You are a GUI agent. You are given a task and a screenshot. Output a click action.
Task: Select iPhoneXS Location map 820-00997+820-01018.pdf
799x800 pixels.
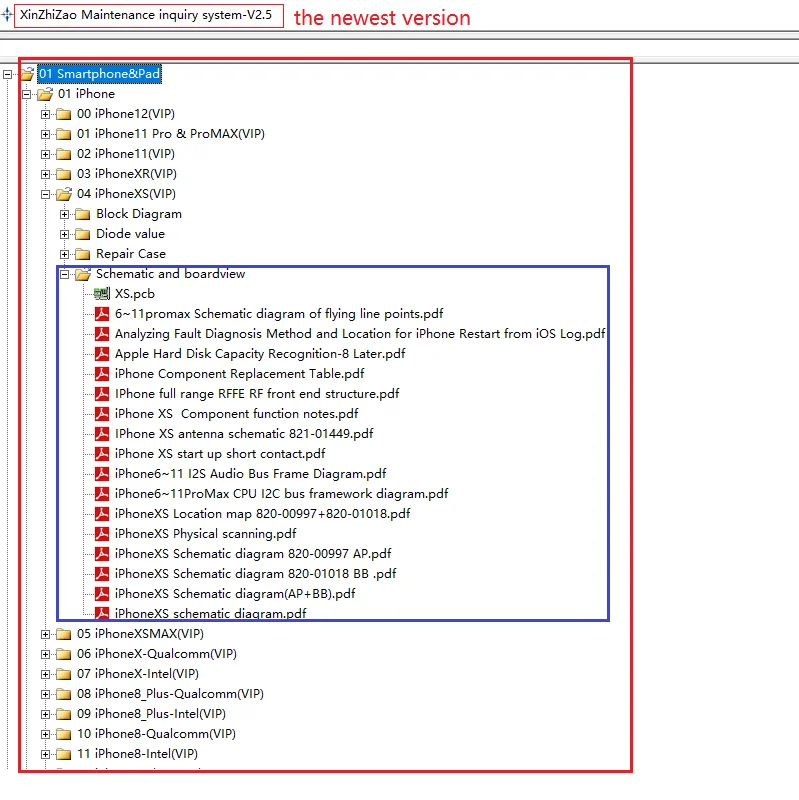click(x=262, y=514)
